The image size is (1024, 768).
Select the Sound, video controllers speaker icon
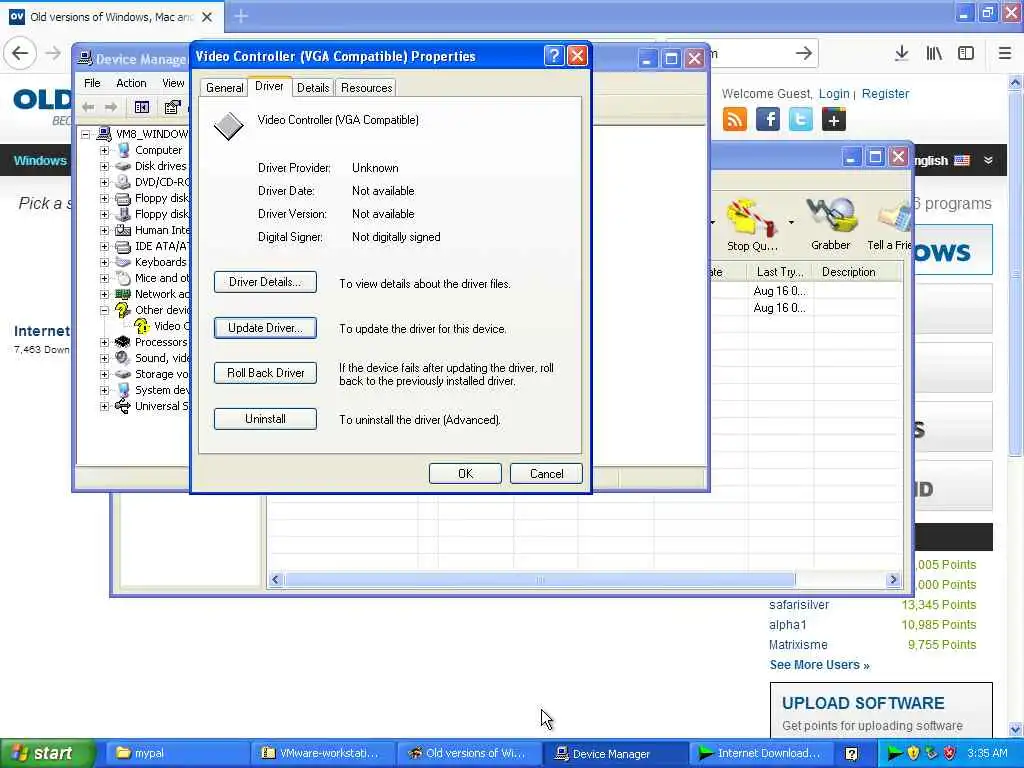tap(123, 358)
